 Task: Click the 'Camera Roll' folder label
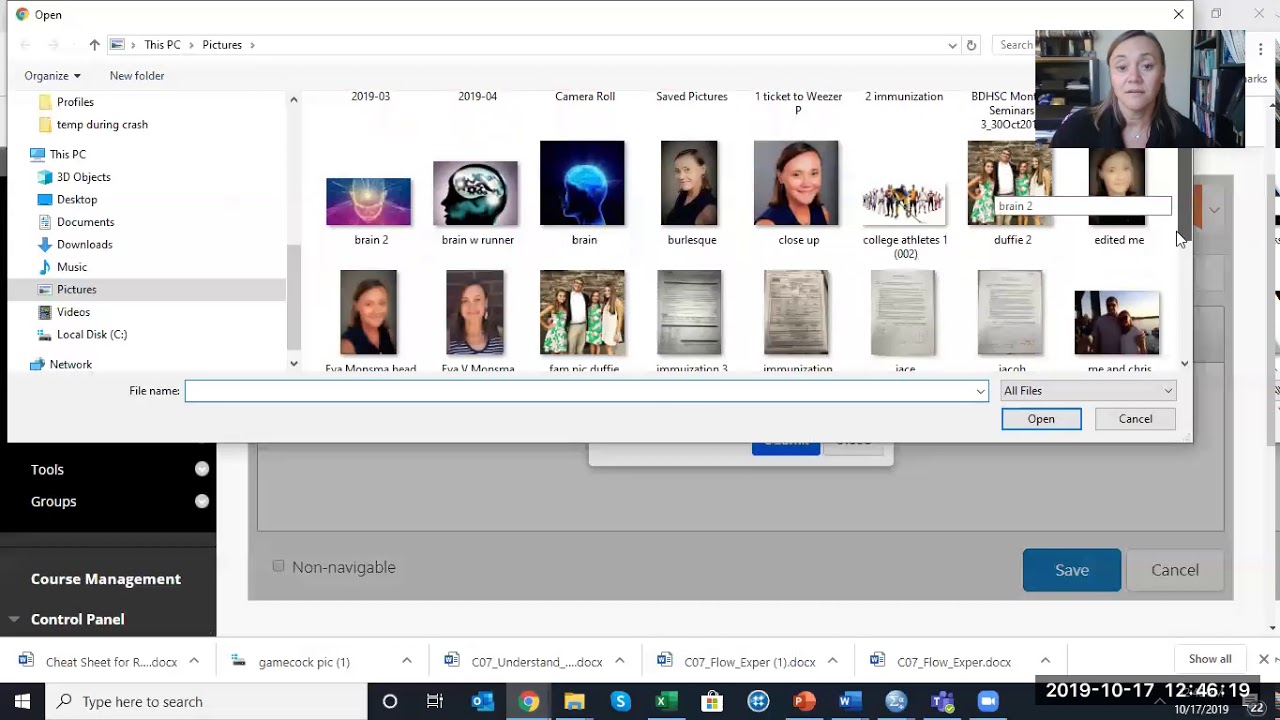tap(585, 97)
